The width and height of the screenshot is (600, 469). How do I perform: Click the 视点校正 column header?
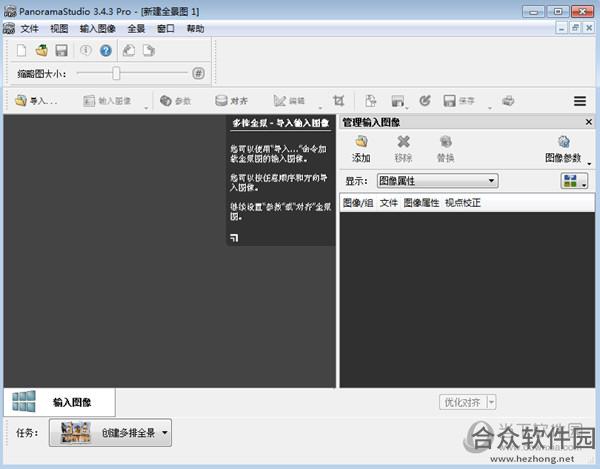coord(463,203)
